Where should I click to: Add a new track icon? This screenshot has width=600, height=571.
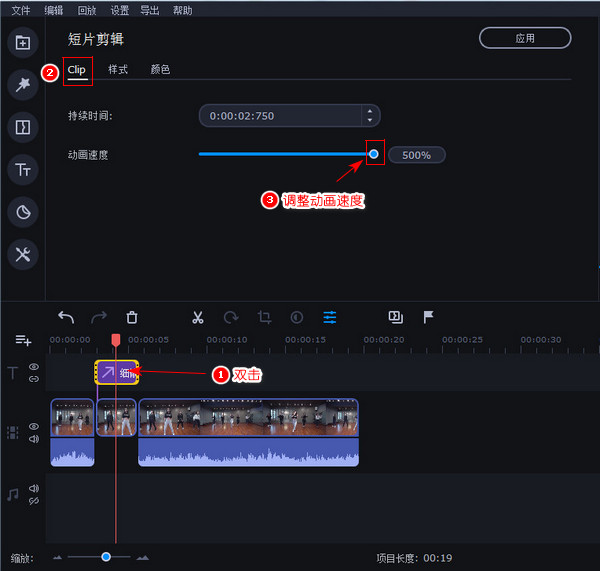pos(23,340)
